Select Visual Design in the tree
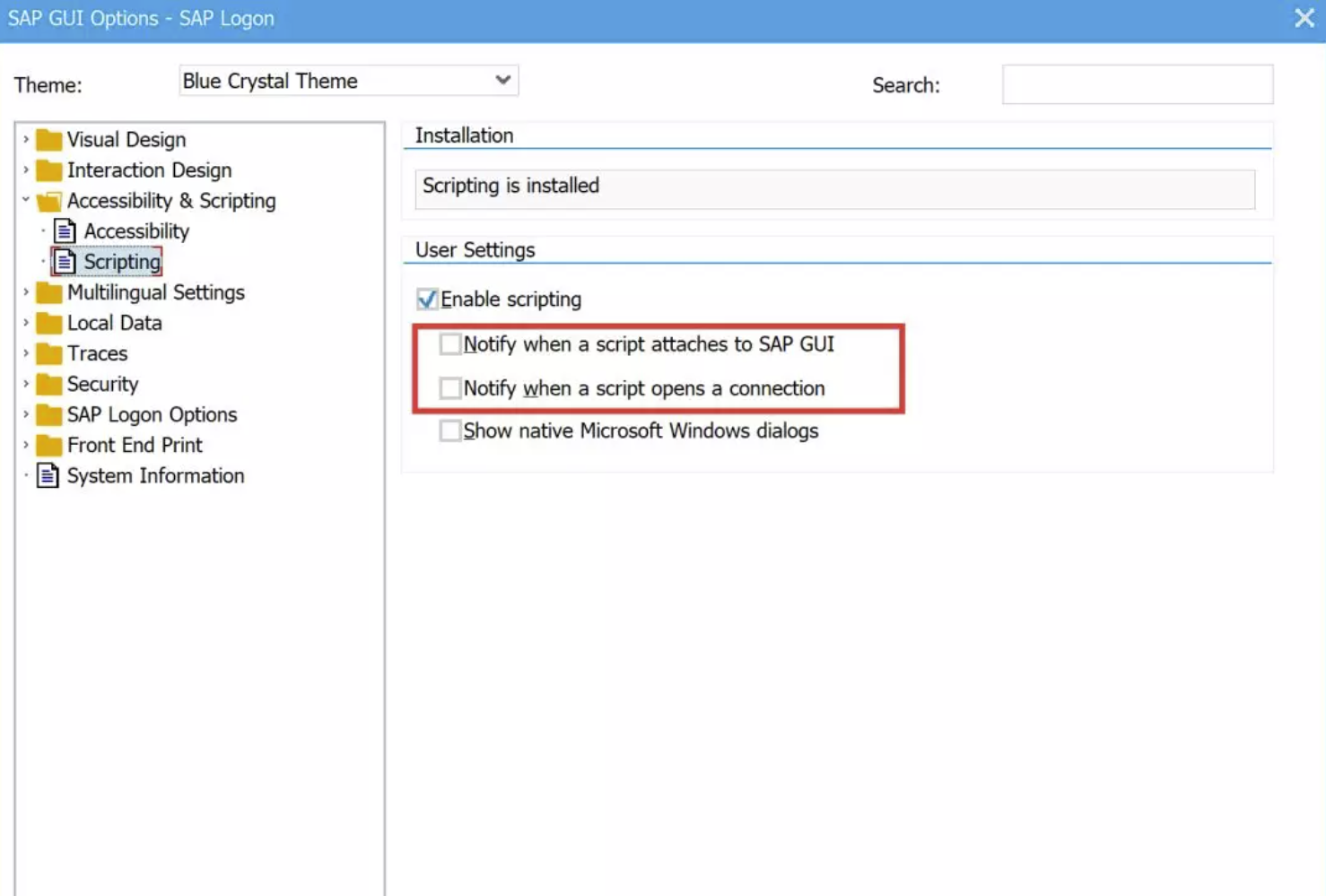The width and height of the screenshot is (1326, 896). [x=126, y=140]
